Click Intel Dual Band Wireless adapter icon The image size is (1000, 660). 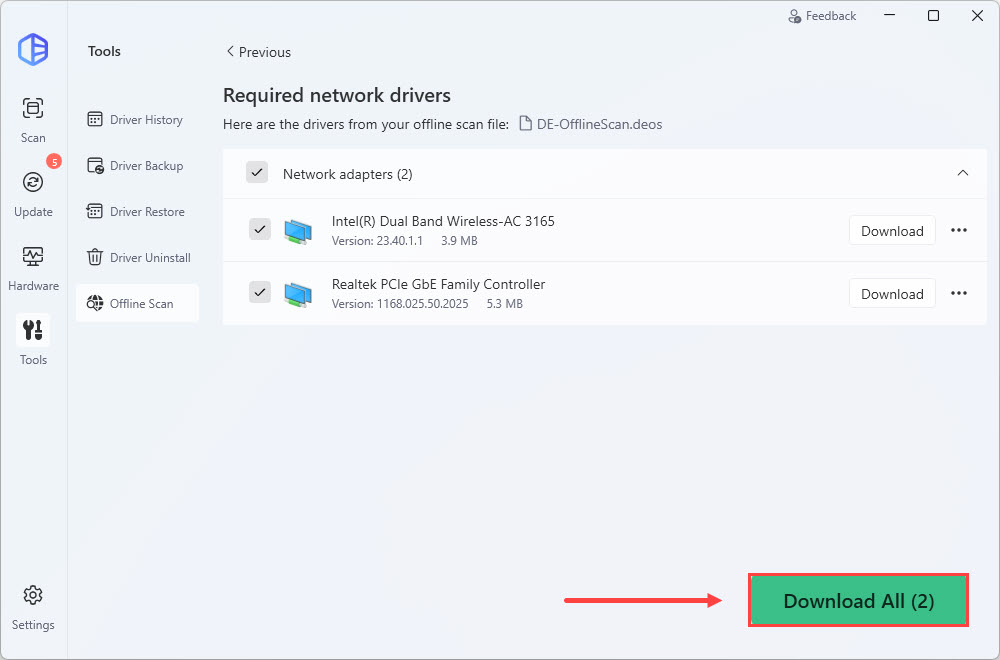(298, 230)
